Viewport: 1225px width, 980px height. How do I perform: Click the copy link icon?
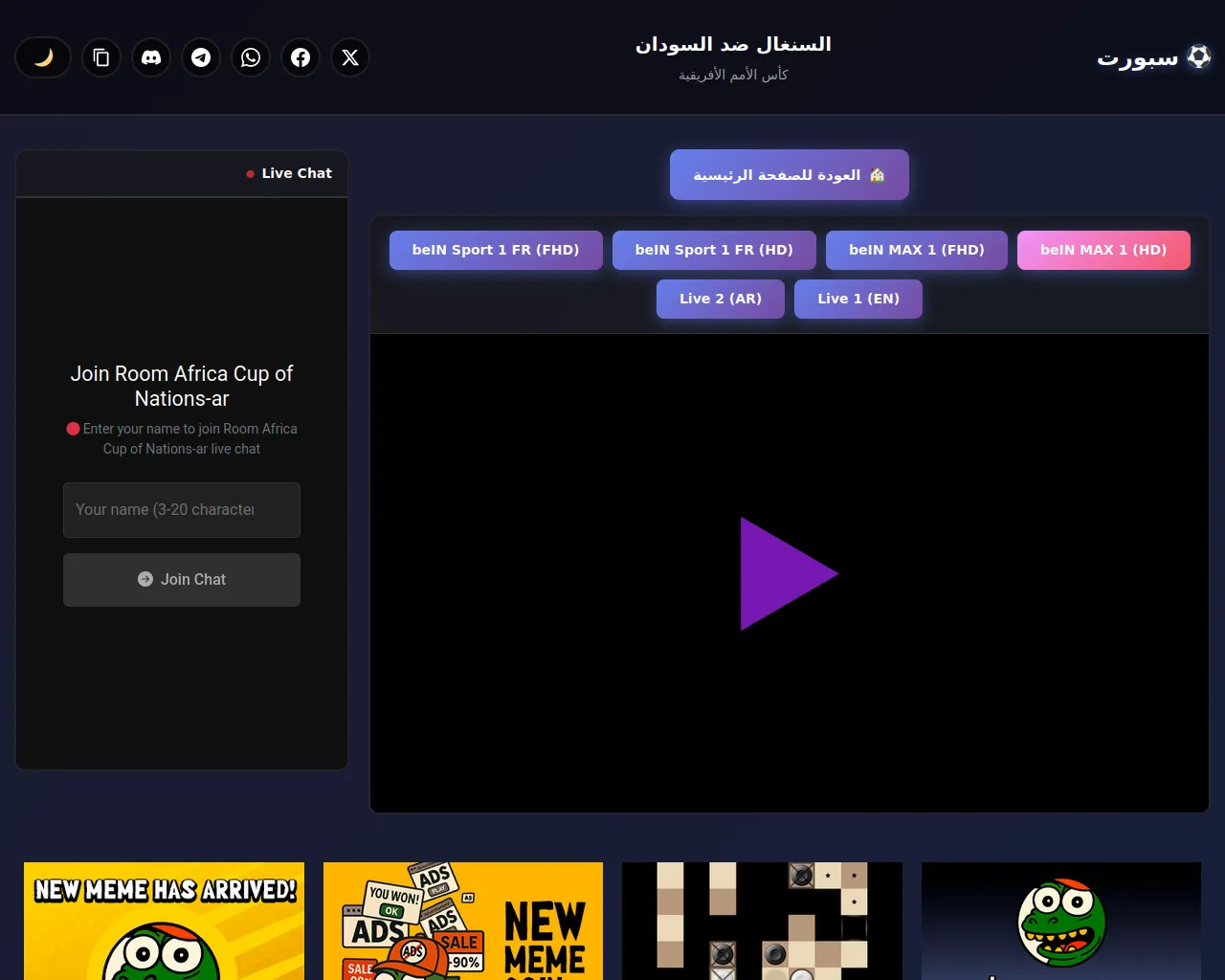[101, 57]
